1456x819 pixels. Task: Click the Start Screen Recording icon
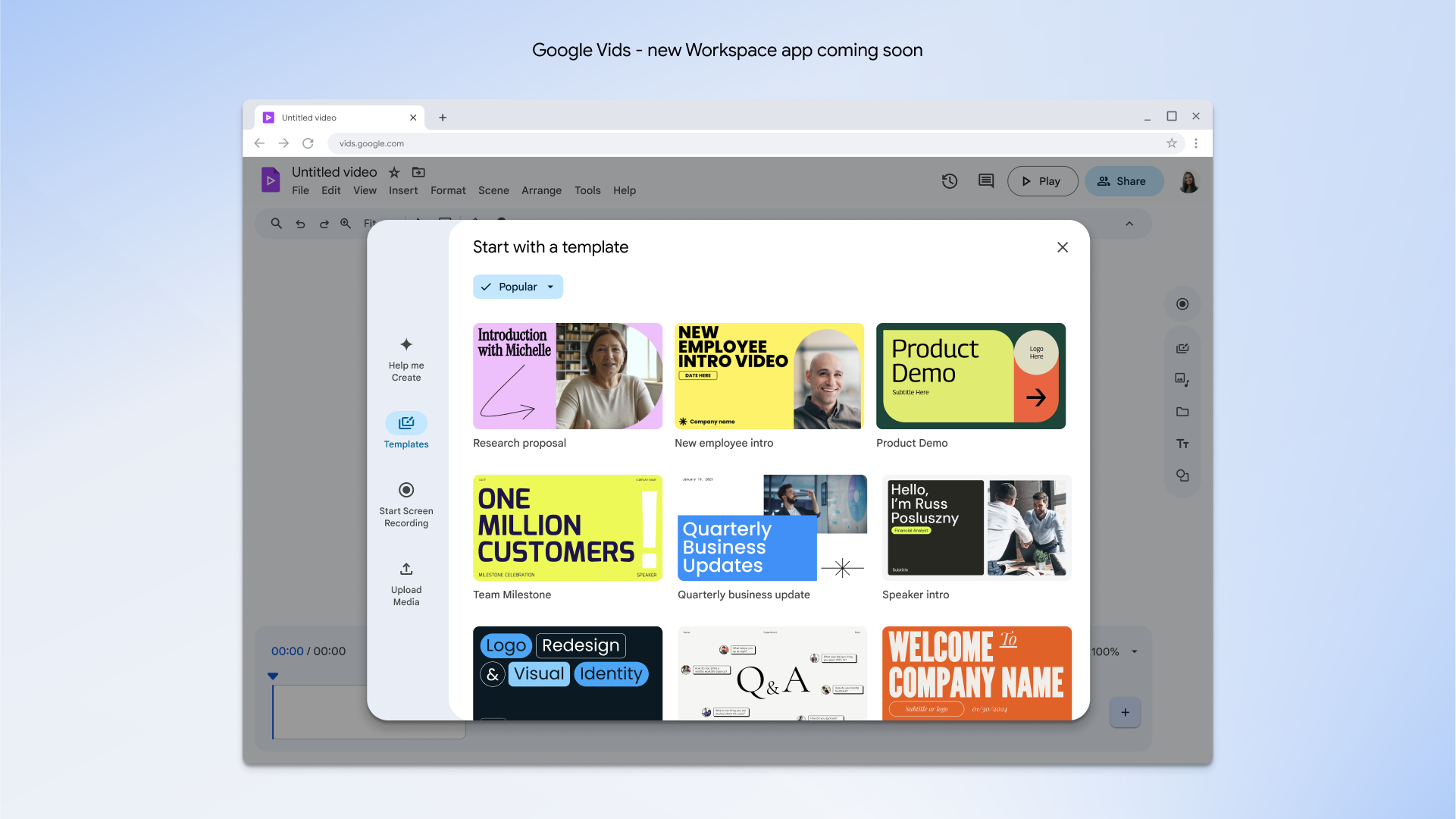pyautogui.click(x=406, y=490)
